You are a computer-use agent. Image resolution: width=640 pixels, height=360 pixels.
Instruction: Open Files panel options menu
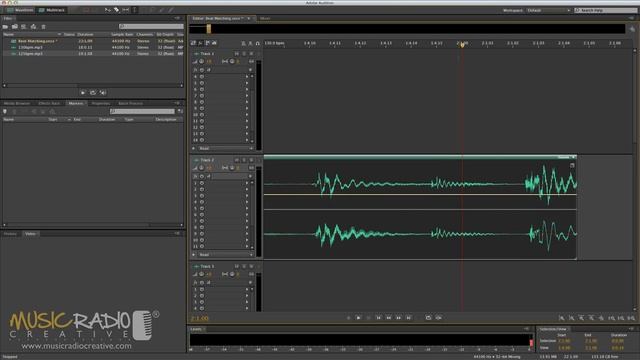(x=177, y=18)
